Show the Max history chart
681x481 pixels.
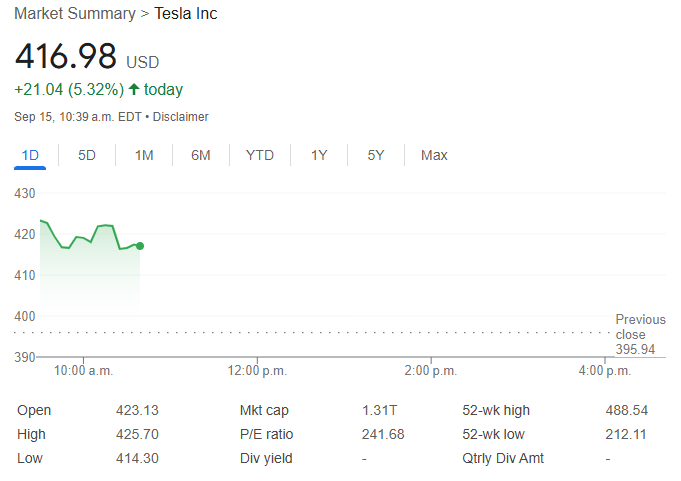coord(434,155)
